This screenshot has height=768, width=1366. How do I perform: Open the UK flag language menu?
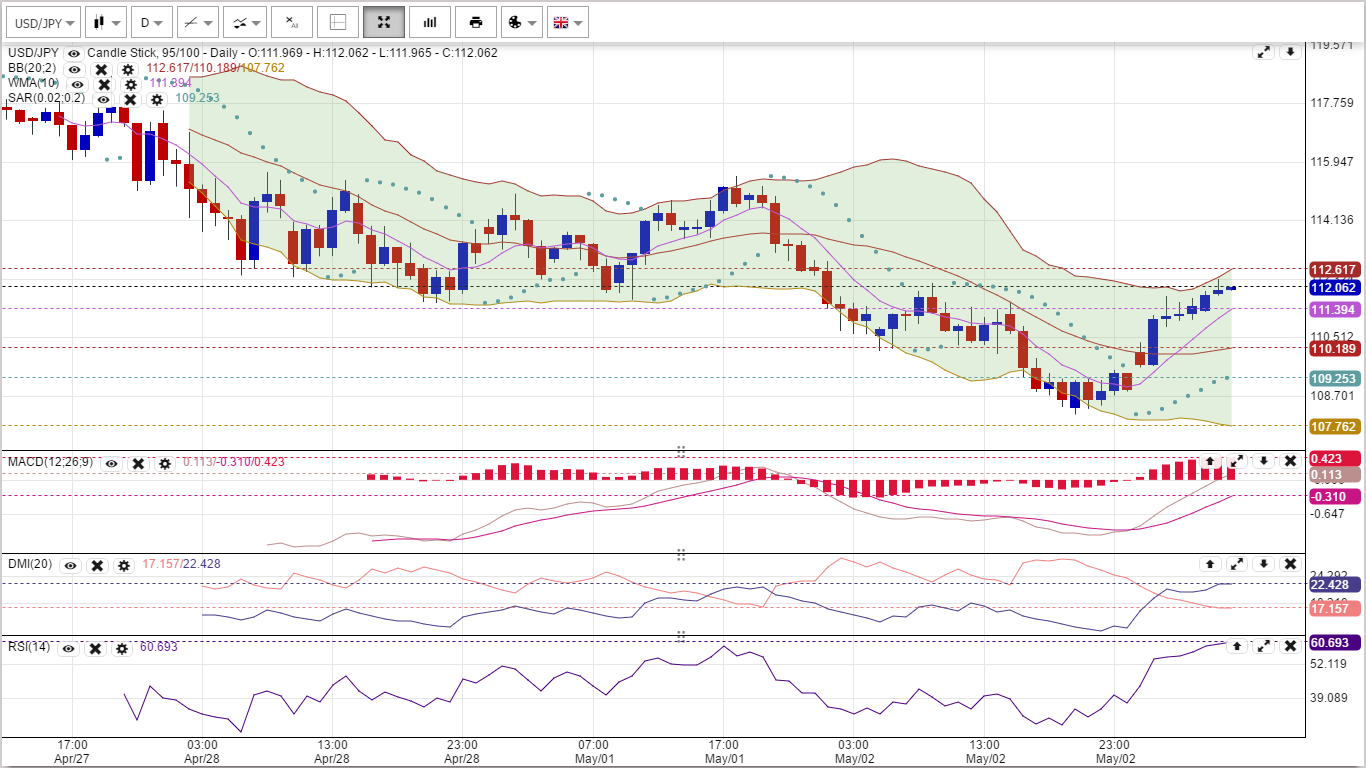(x=567, y=22)
